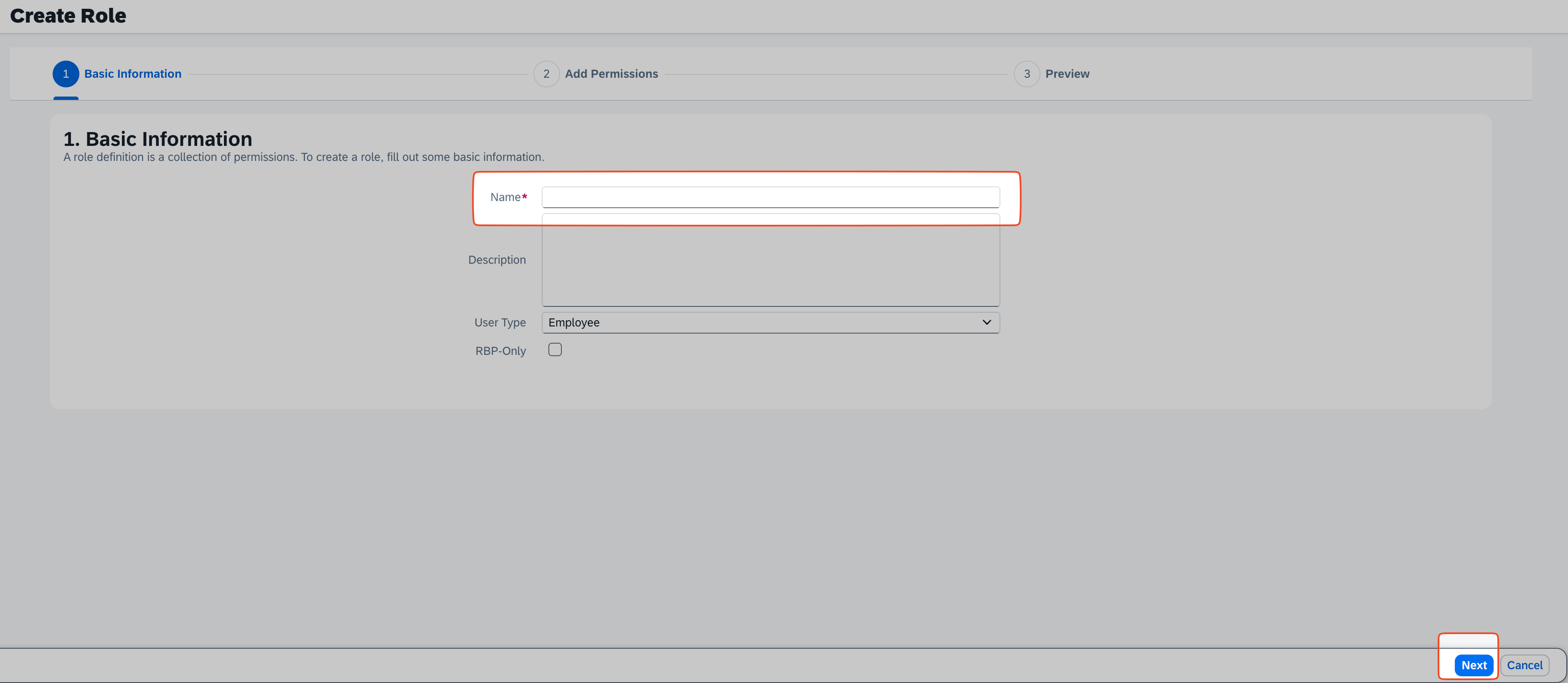
Task: Click the Cancel button
Action: pyautogui.click(x=1524, y=665)
